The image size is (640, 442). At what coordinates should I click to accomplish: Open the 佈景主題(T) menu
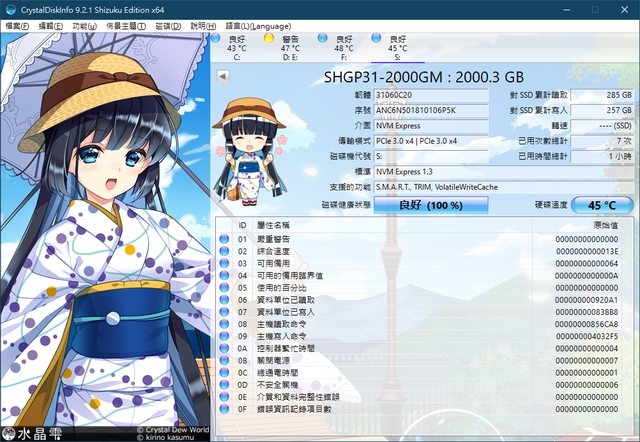coord(126,23)
